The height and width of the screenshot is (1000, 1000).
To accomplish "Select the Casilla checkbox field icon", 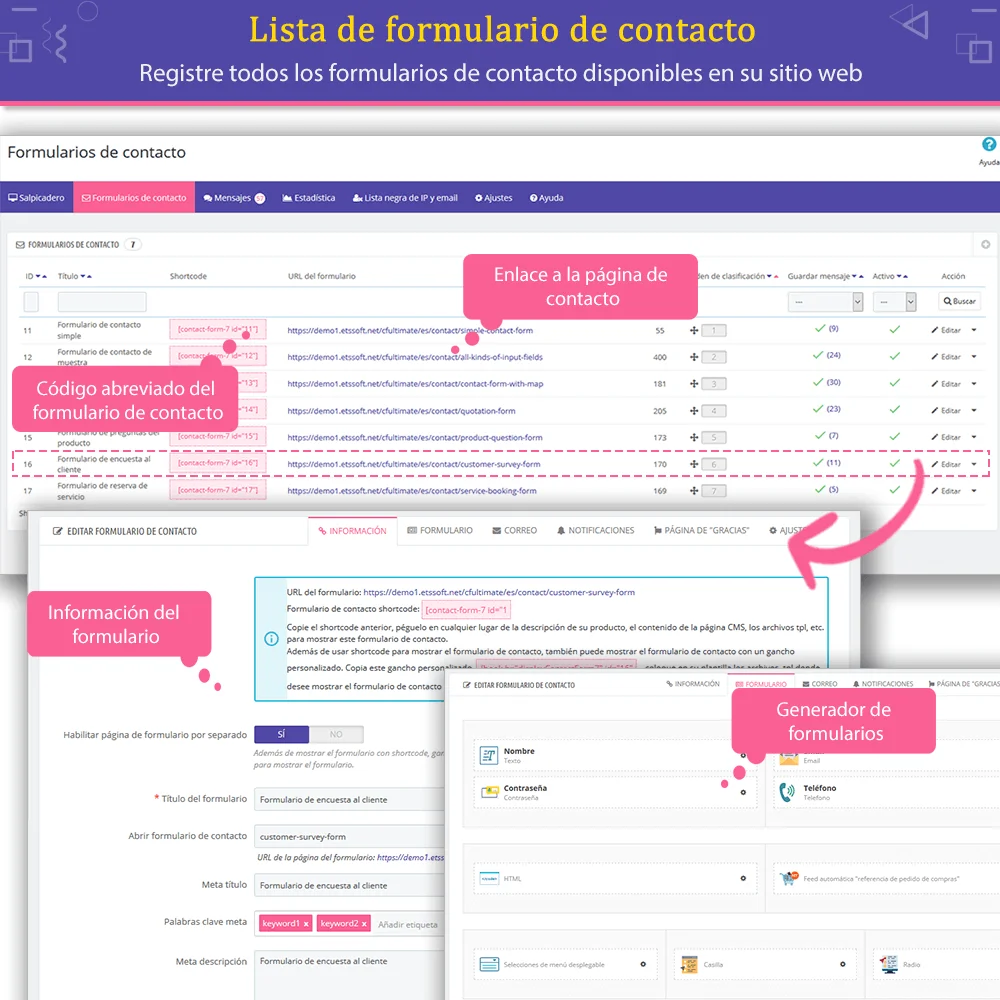I will [690, 964].
